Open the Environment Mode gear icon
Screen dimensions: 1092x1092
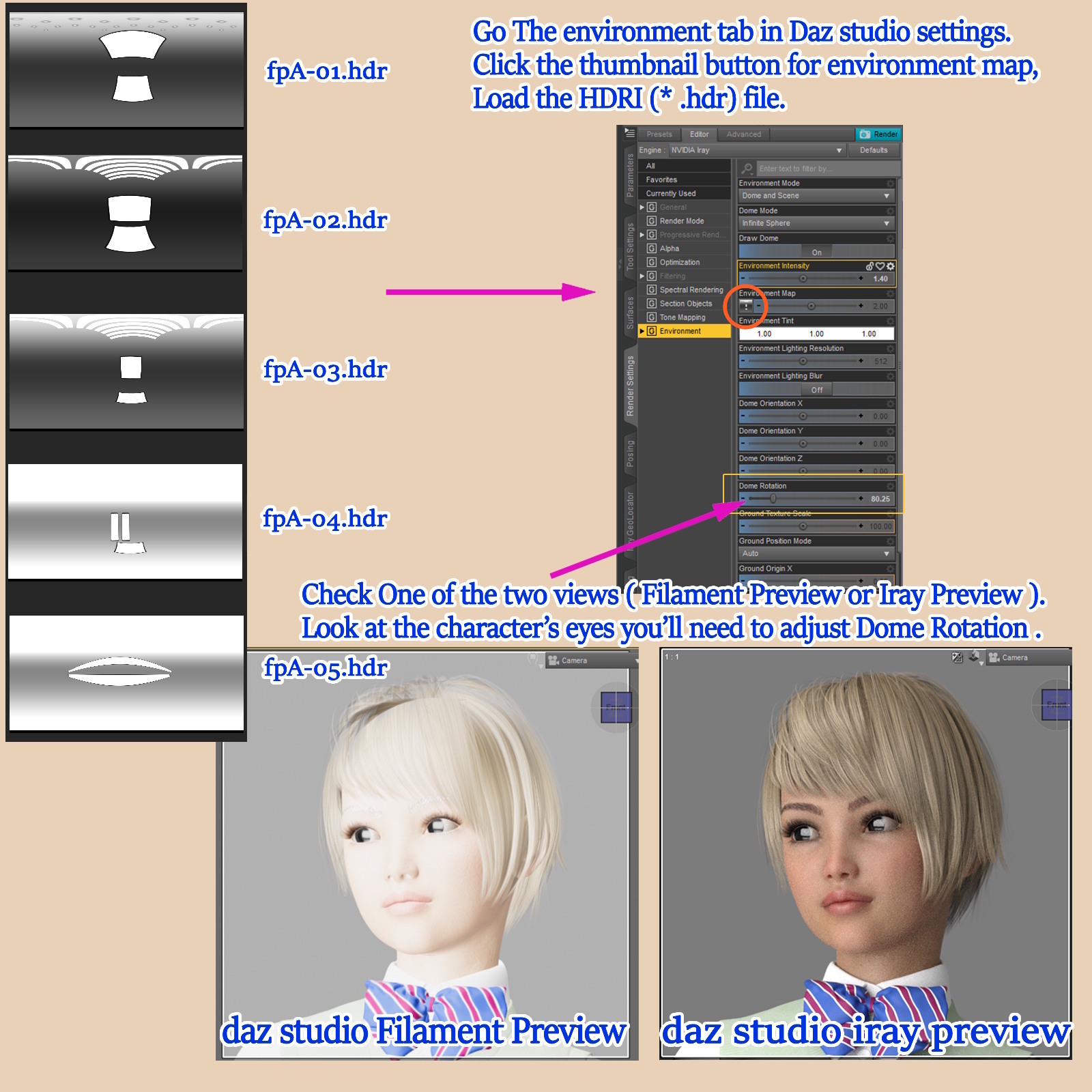890,184
